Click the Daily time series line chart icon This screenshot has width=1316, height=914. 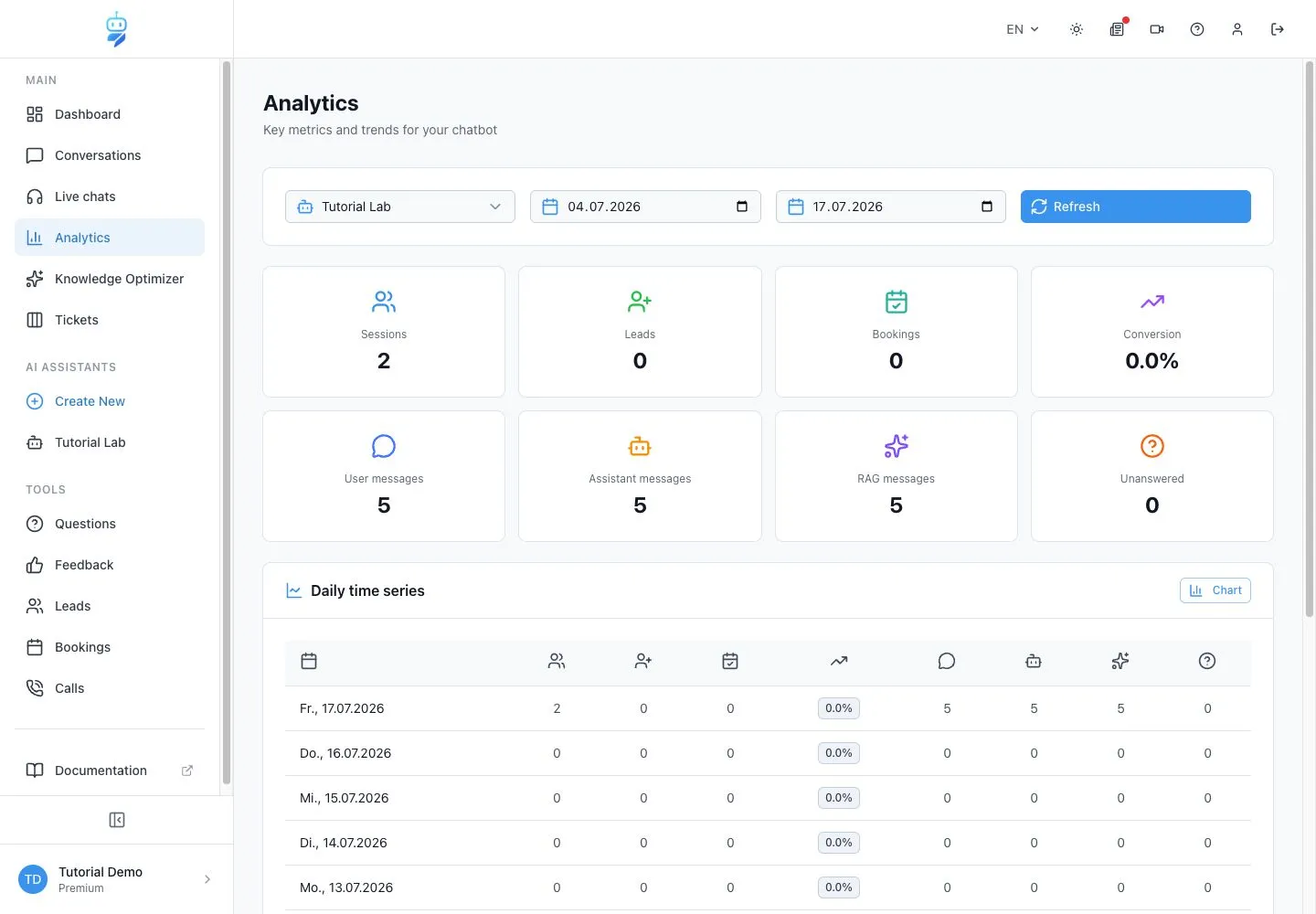coord(294,590)
